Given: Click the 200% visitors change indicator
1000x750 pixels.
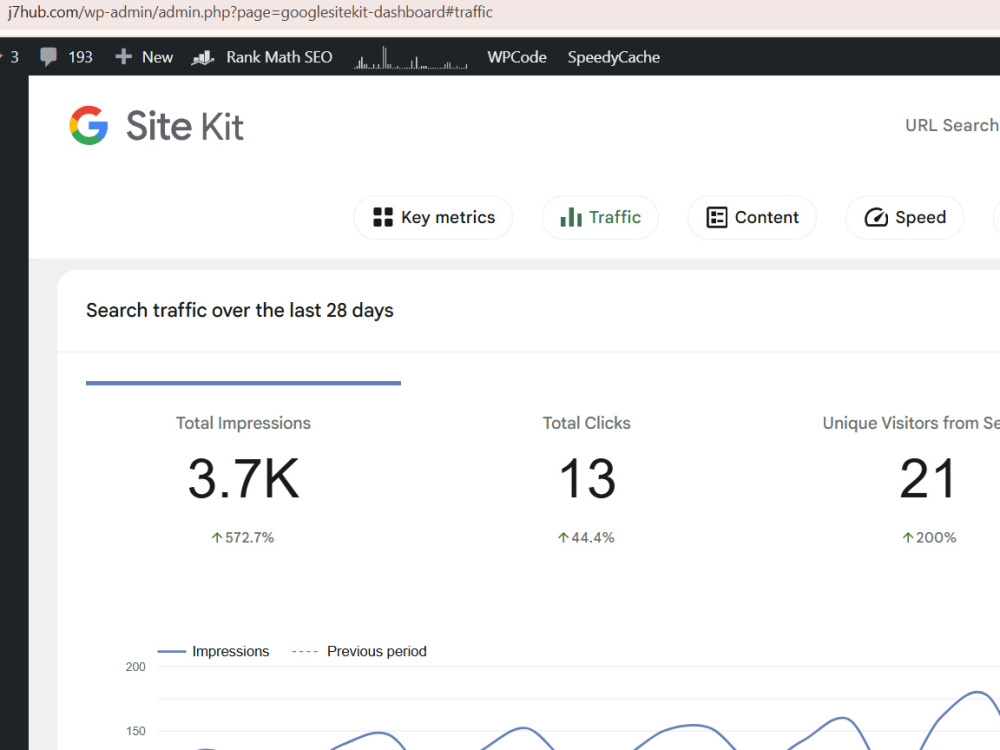Looking at the screenshot, I should (929, 538).
